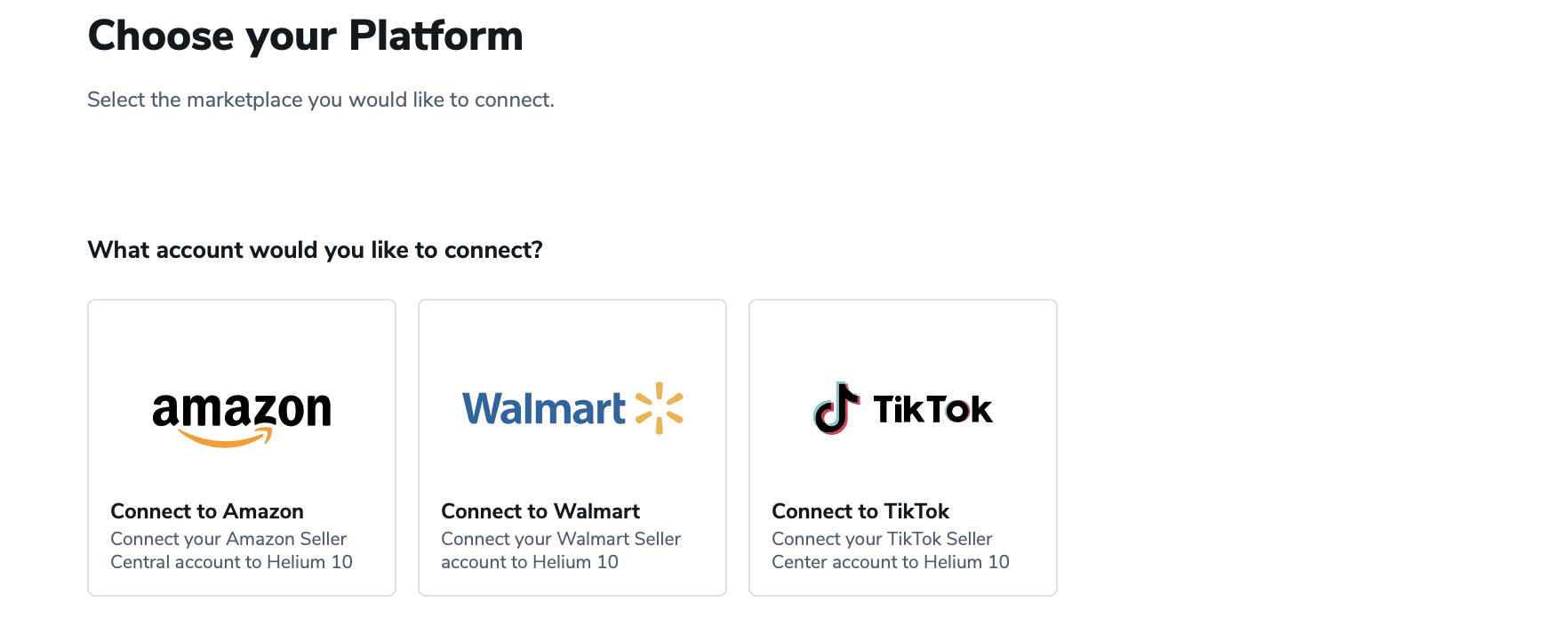Viewport: 1568px width, 626px height.
Task: Click blank space above the TikTok logo in card
Action: 903,342
